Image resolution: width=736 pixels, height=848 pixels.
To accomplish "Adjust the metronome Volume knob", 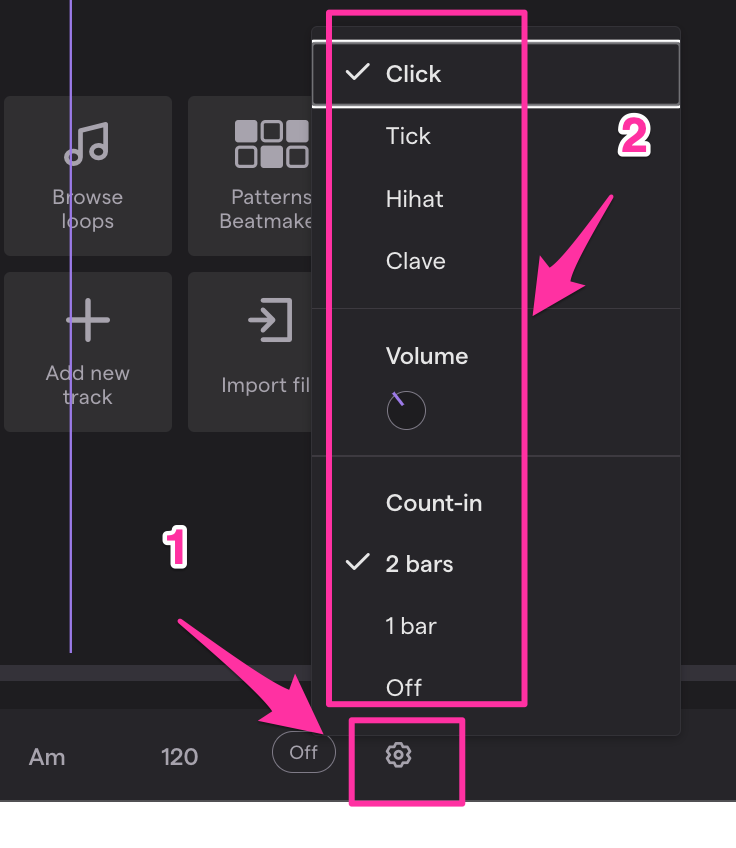I will (x=406, y=410).
